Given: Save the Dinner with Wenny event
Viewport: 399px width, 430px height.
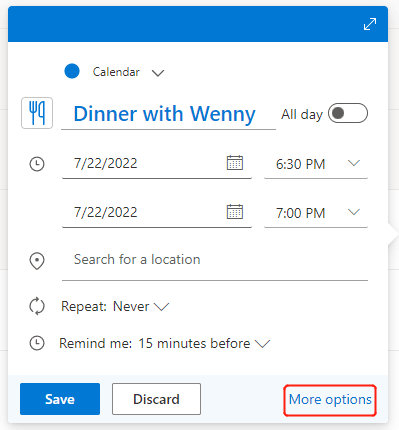Looking at the screenshot, I should pyautogui.click(x=60, y=399).
